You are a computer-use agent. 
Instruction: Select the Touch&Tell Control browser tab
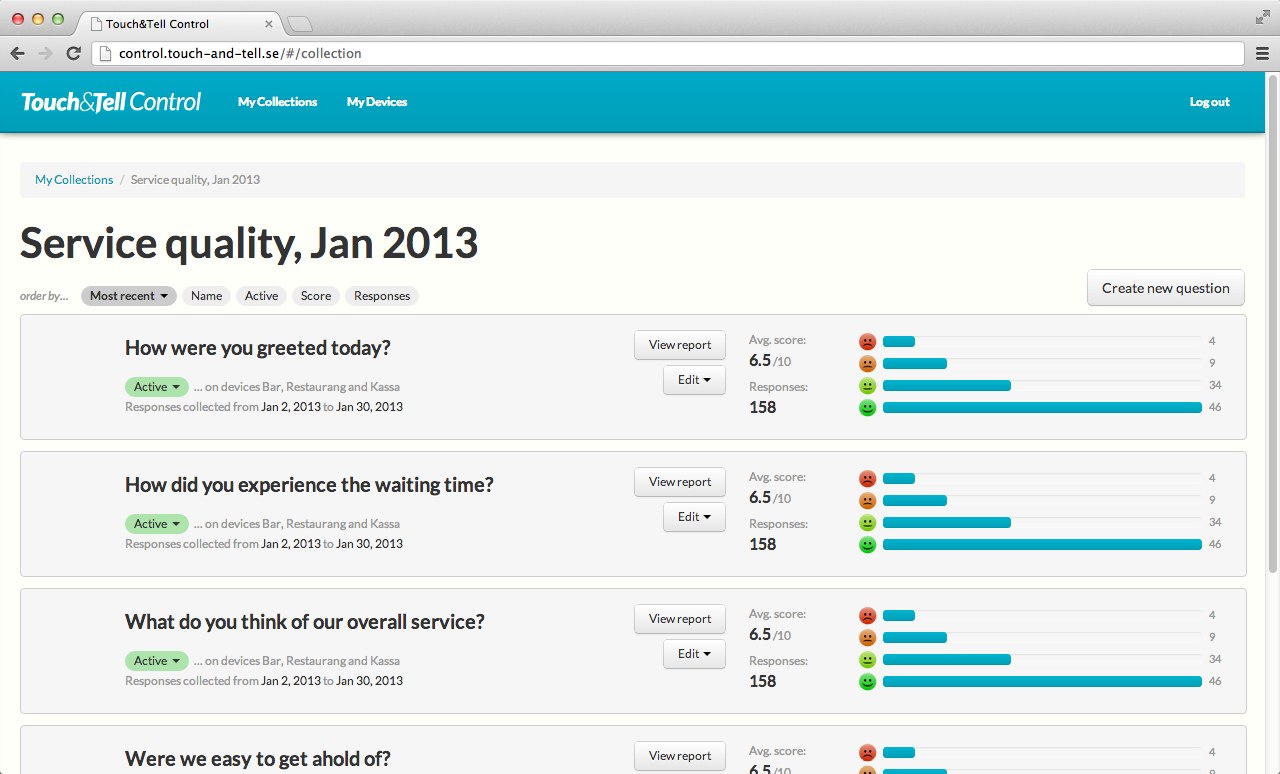[x=180, y=23]
